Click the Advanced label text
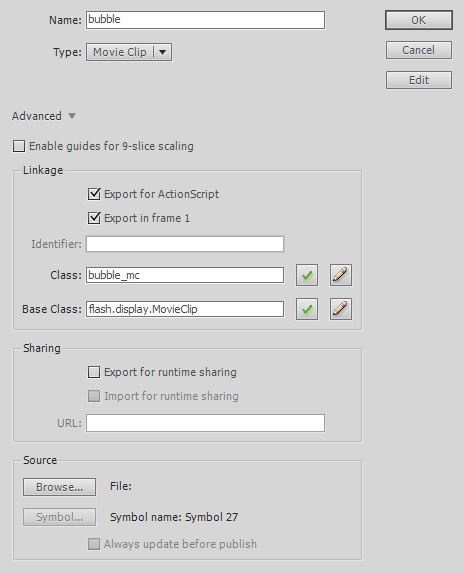Image resolution: width=463 pixels, height=573 pixels. 37,116
